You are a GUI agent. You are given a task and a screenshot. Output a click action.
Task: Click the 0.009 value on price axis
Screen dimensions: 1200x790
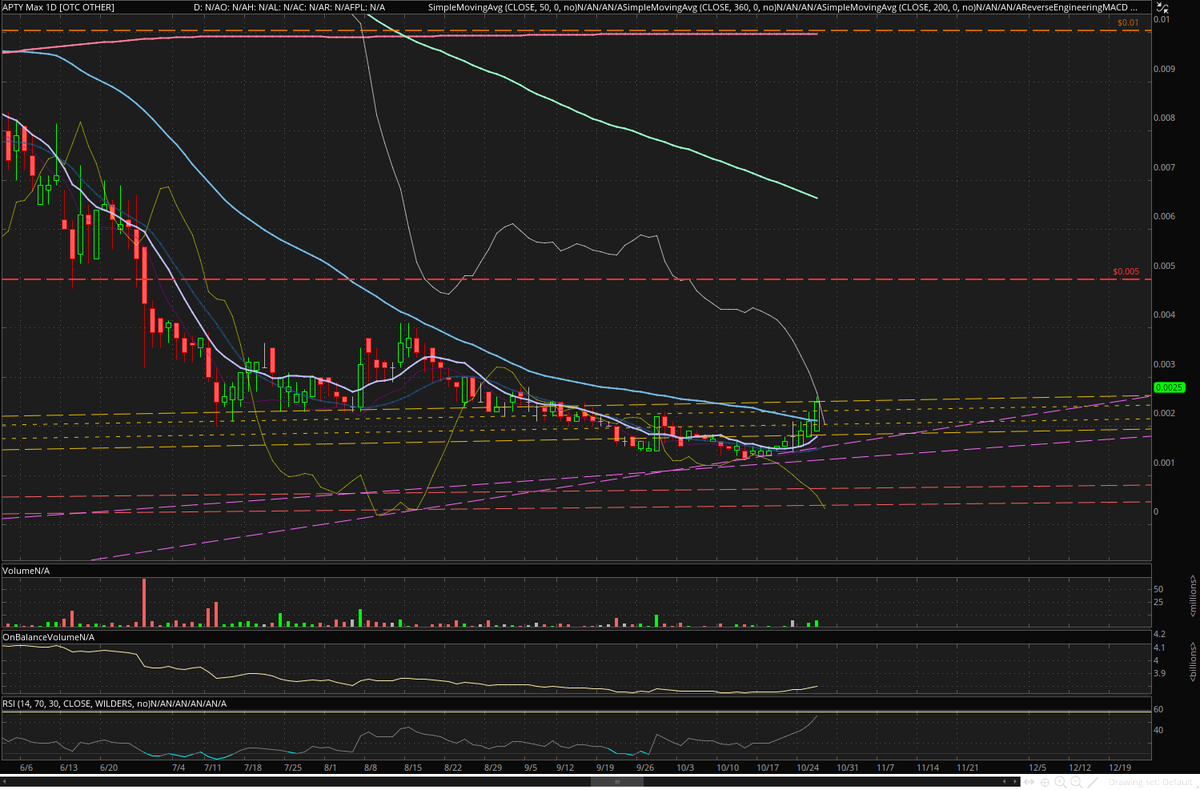[1163, 70]
